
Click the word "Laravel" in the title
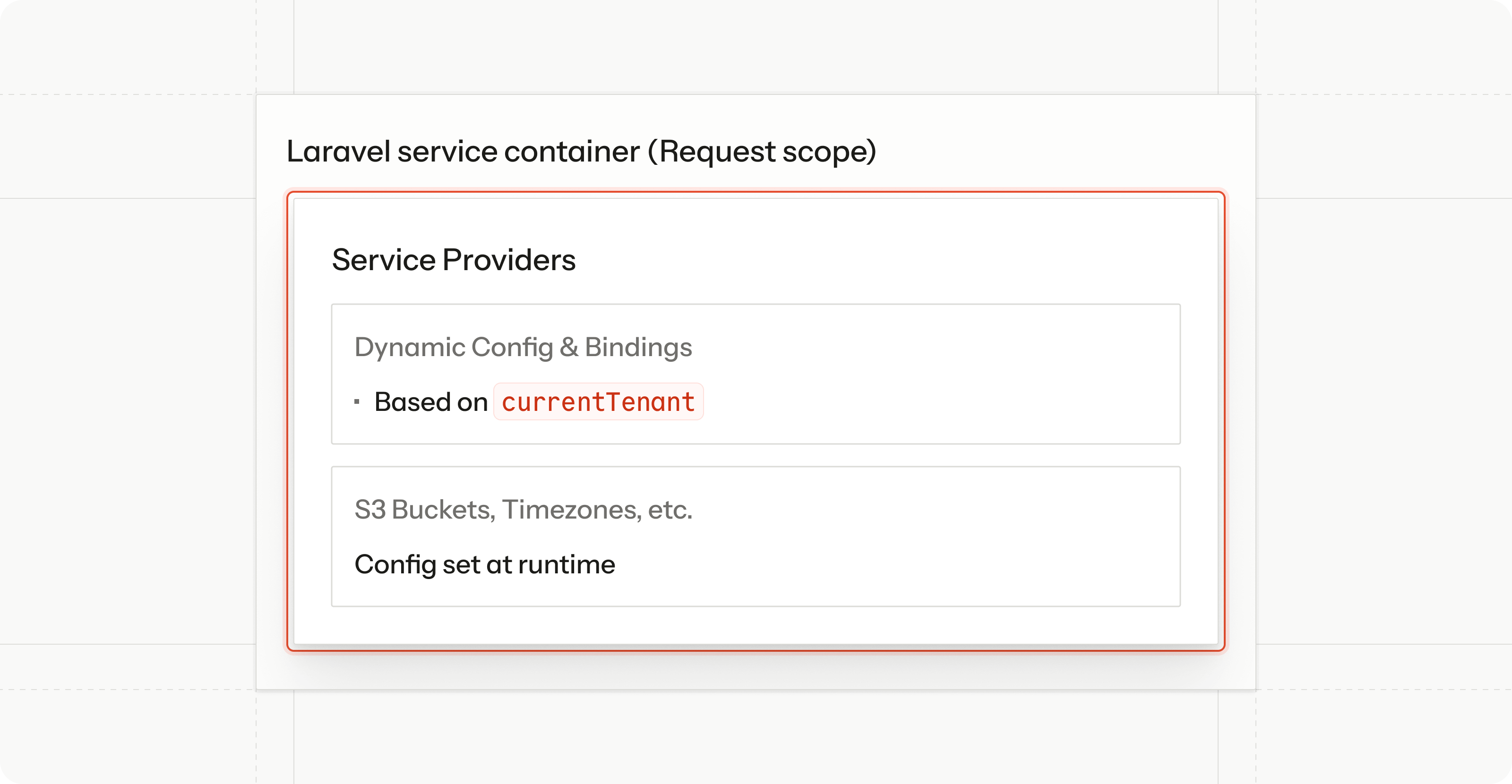[x=338, y=152]
